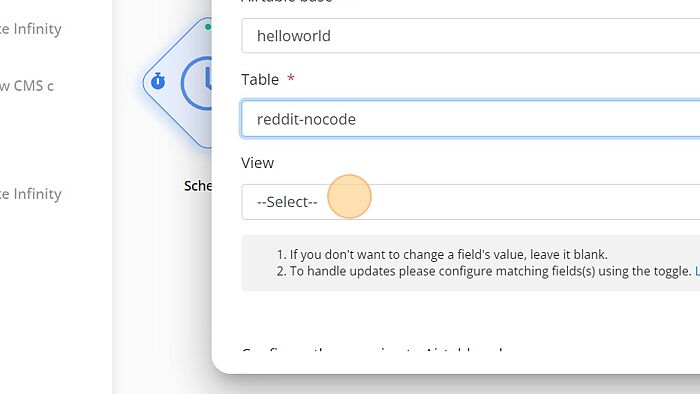Select the clock circle icon in the diamond node

click(x=196, y=83)
